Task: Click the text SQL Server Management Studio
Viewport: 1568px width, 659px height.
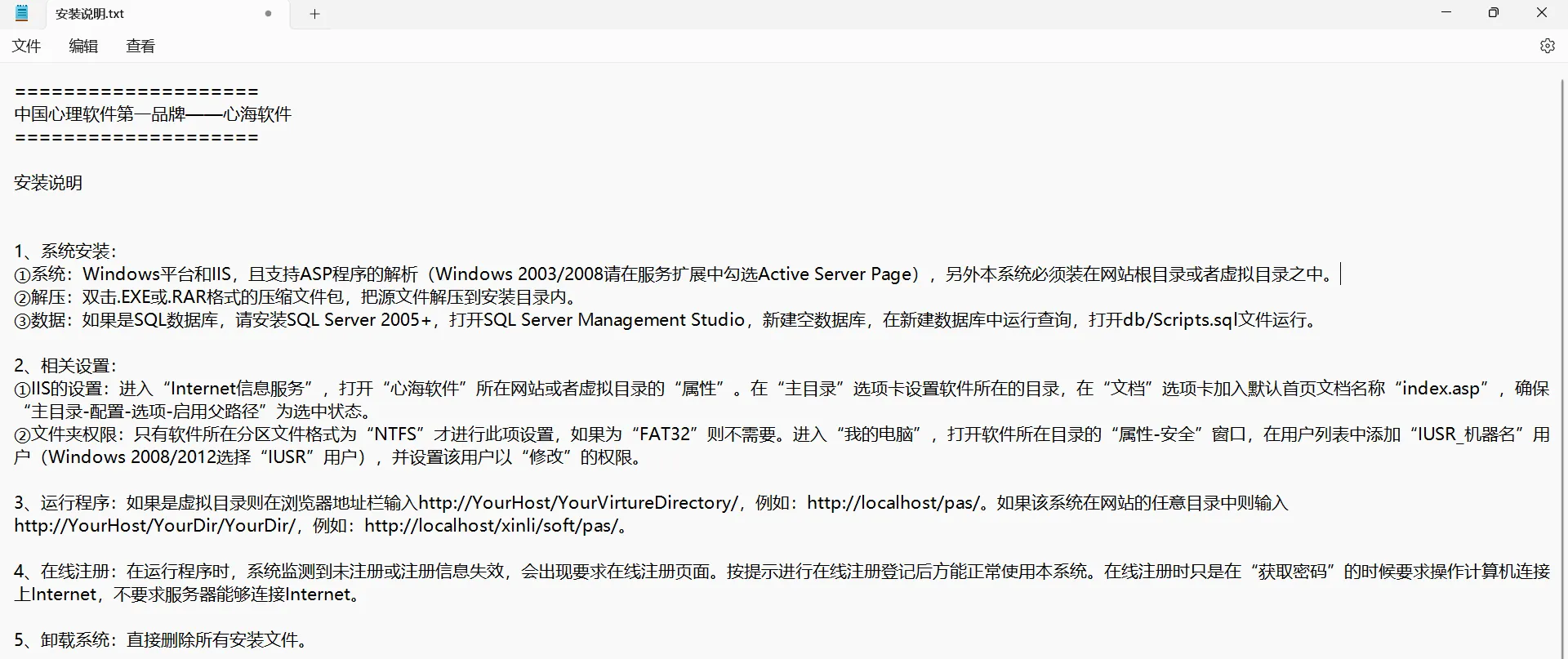Action: [x=614, y=320]
